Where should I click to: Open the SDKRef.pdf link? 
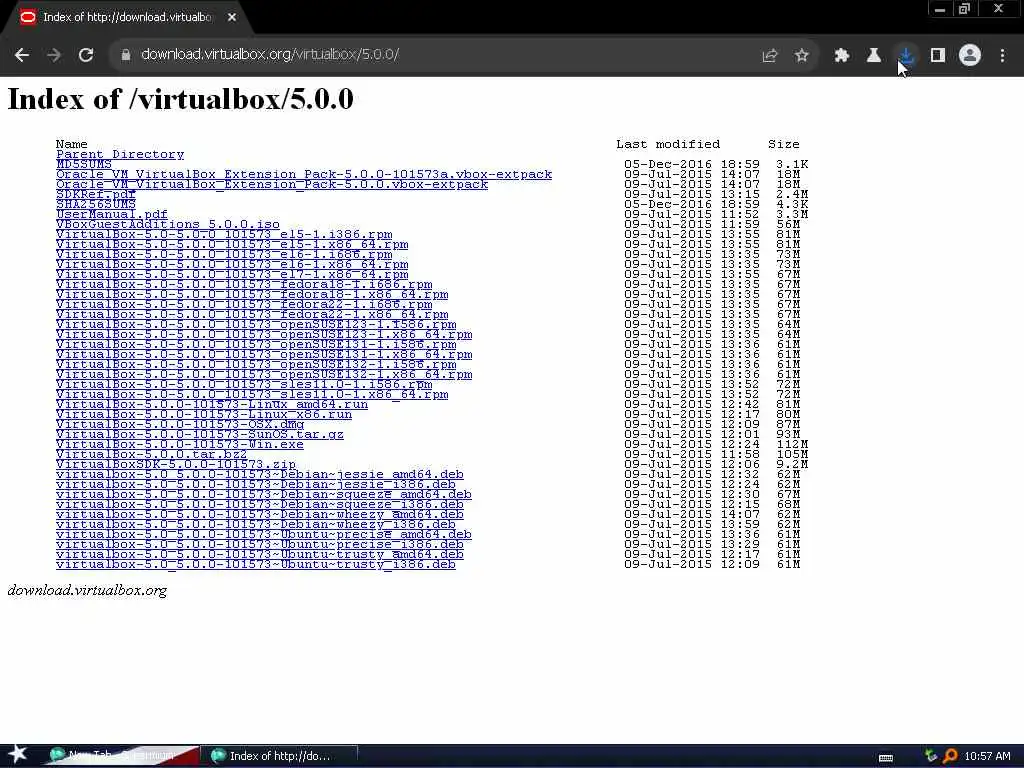click(96, 195)
